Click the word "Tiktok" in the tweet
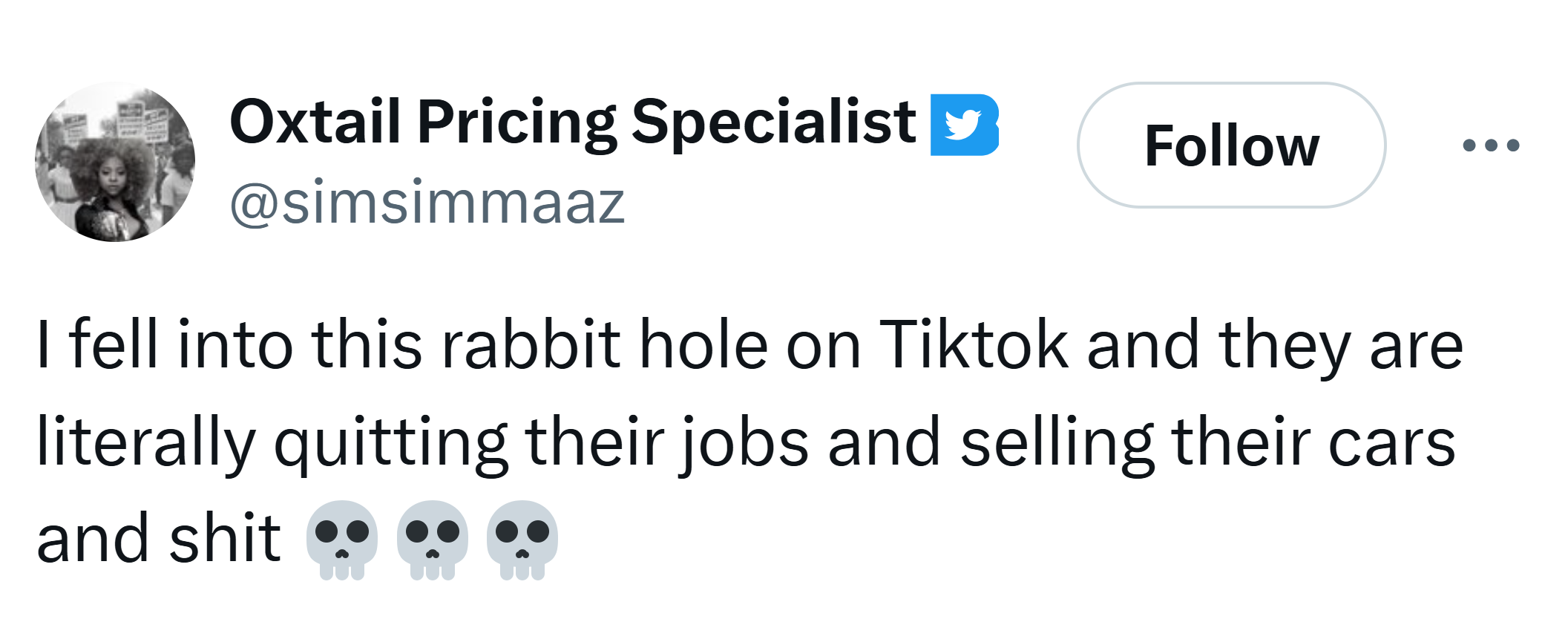This screenshot has width=1568, height=619. pos(973,344)
